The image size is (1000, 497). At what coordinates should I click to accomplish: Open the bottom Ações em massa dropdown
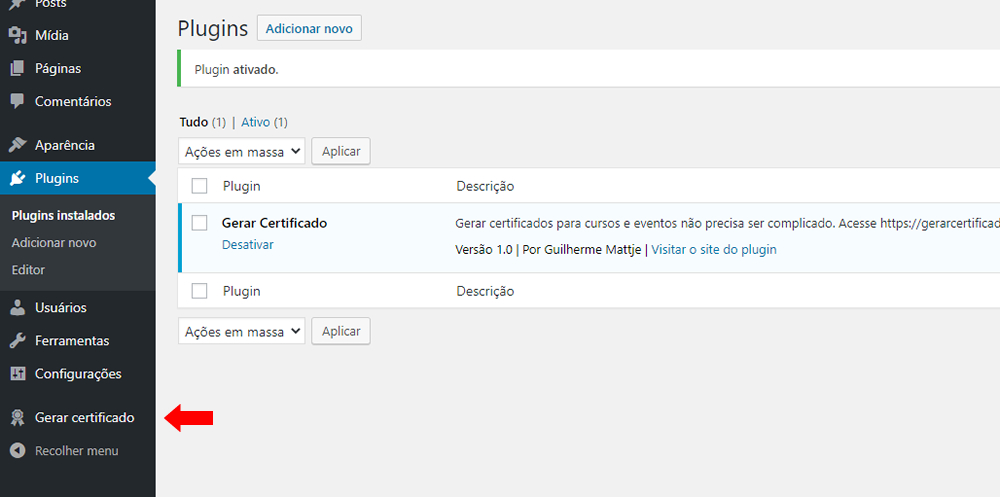[242, 331]
